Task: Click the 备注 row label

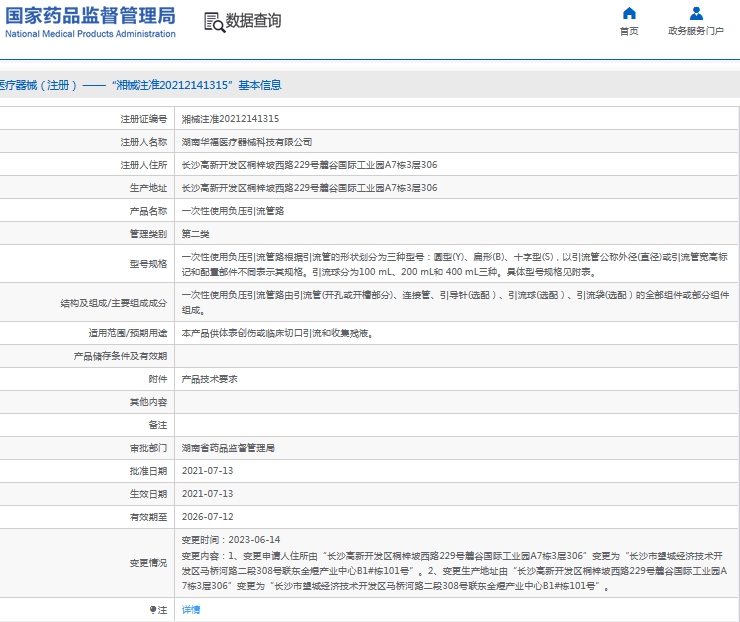Action: pos(158,425)
